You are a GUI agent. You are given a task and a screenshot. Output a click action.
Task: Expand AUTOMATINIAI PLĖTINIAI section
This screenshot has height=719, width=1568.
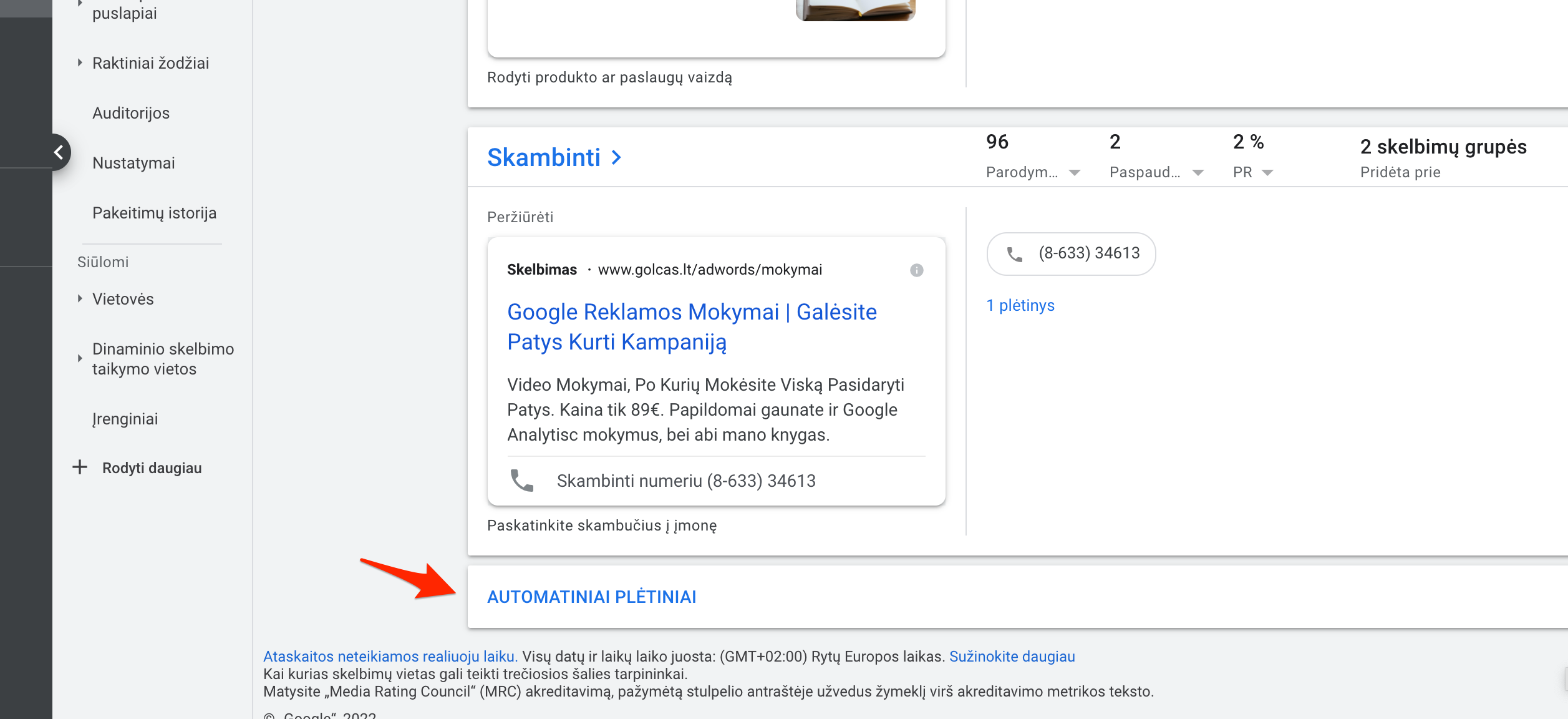click(x=591, y=597)
